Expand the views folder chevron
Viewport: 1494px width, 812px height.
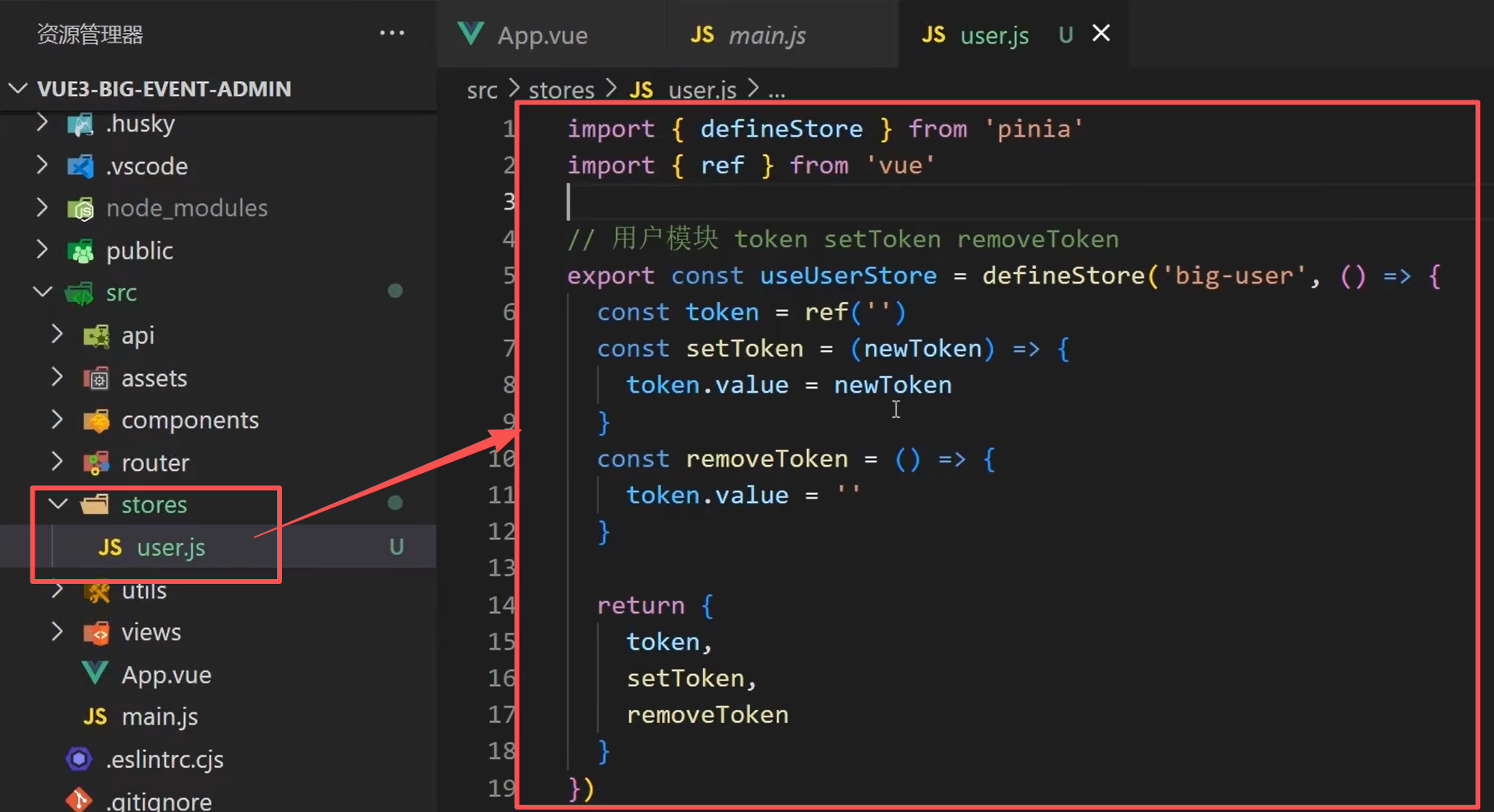58,632
